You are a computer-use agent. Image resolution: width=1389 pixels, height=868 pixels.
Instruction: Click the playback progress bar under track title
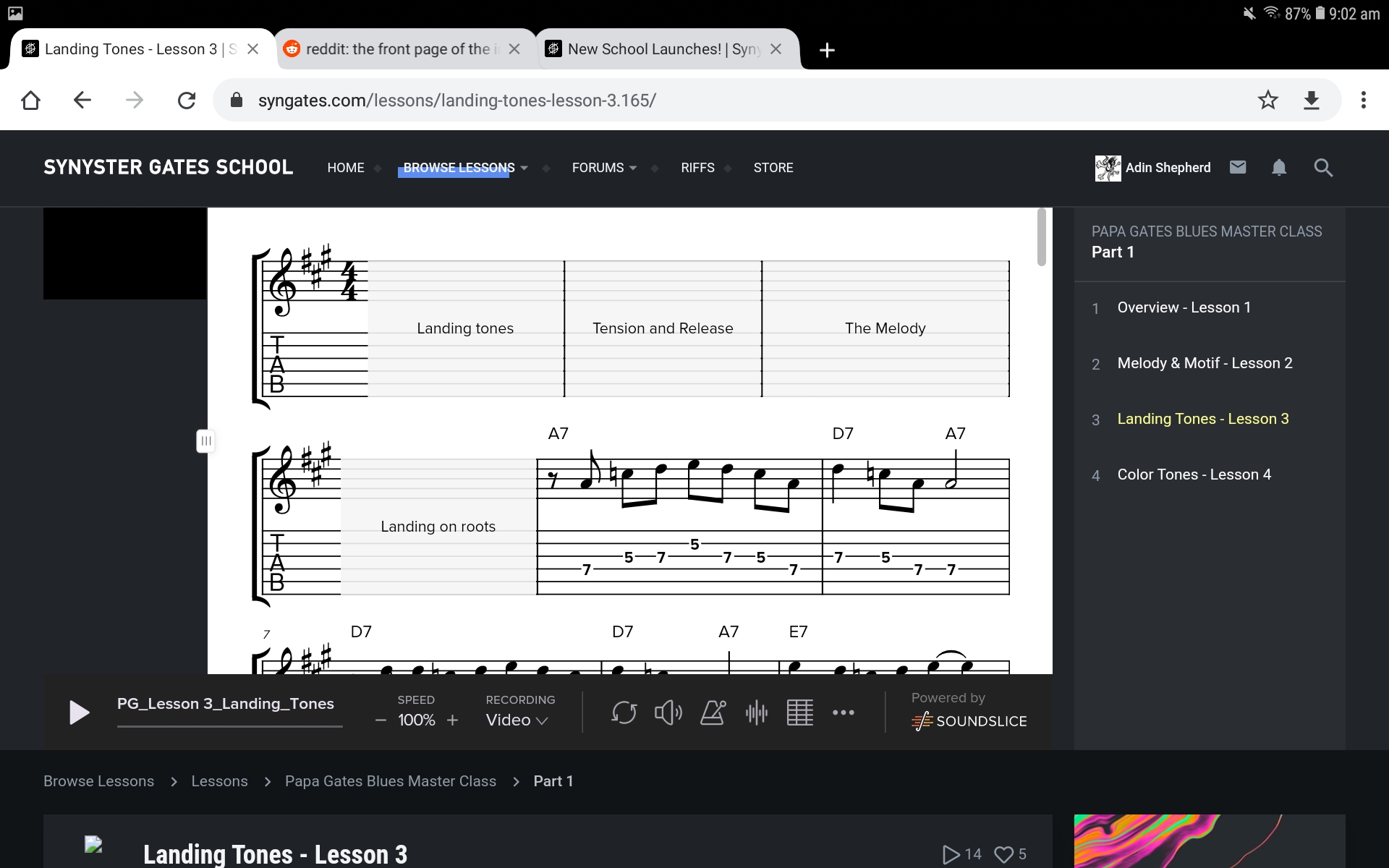(x=229, y=726)
